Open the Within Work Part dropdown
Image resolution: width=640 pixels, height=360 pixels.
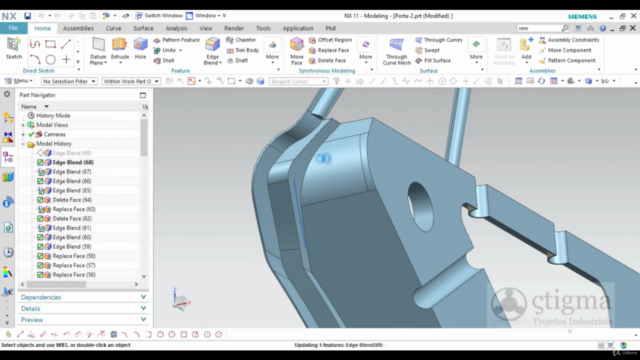click(x=131, y=81)
